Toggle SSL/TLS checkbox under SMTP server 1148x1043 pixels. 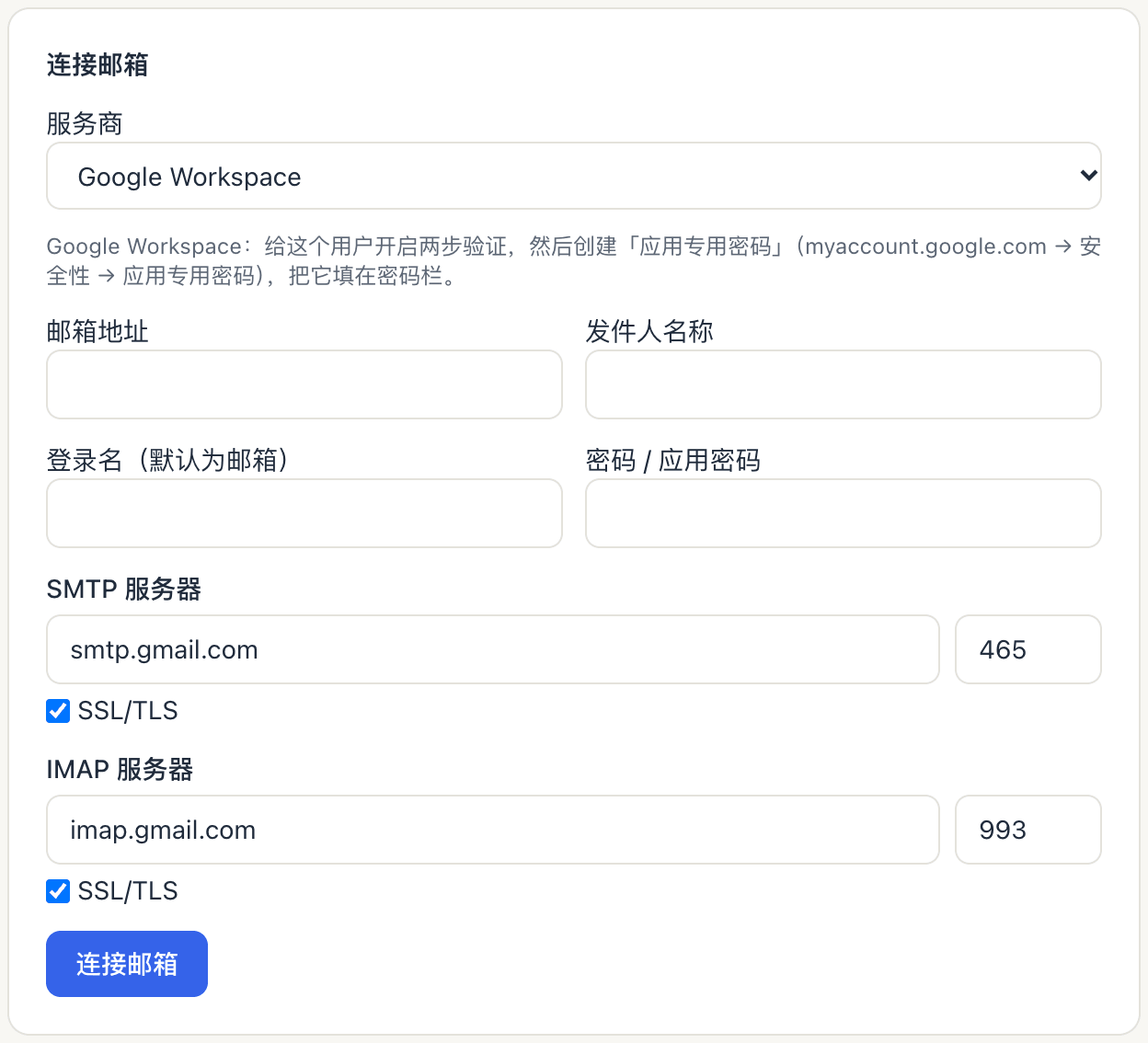pos(58,711)
